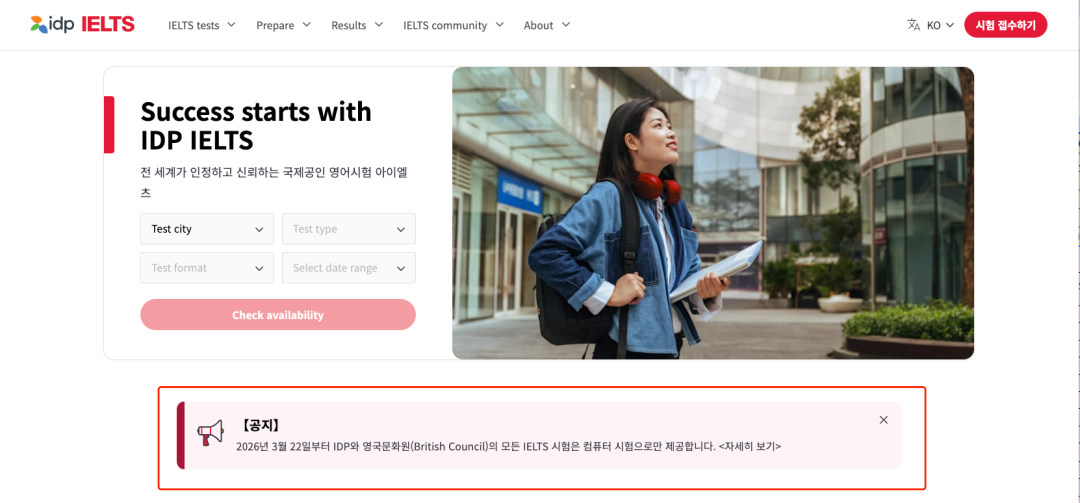Open the Prepare menu

pyautogui.click(x=275, y=25)
